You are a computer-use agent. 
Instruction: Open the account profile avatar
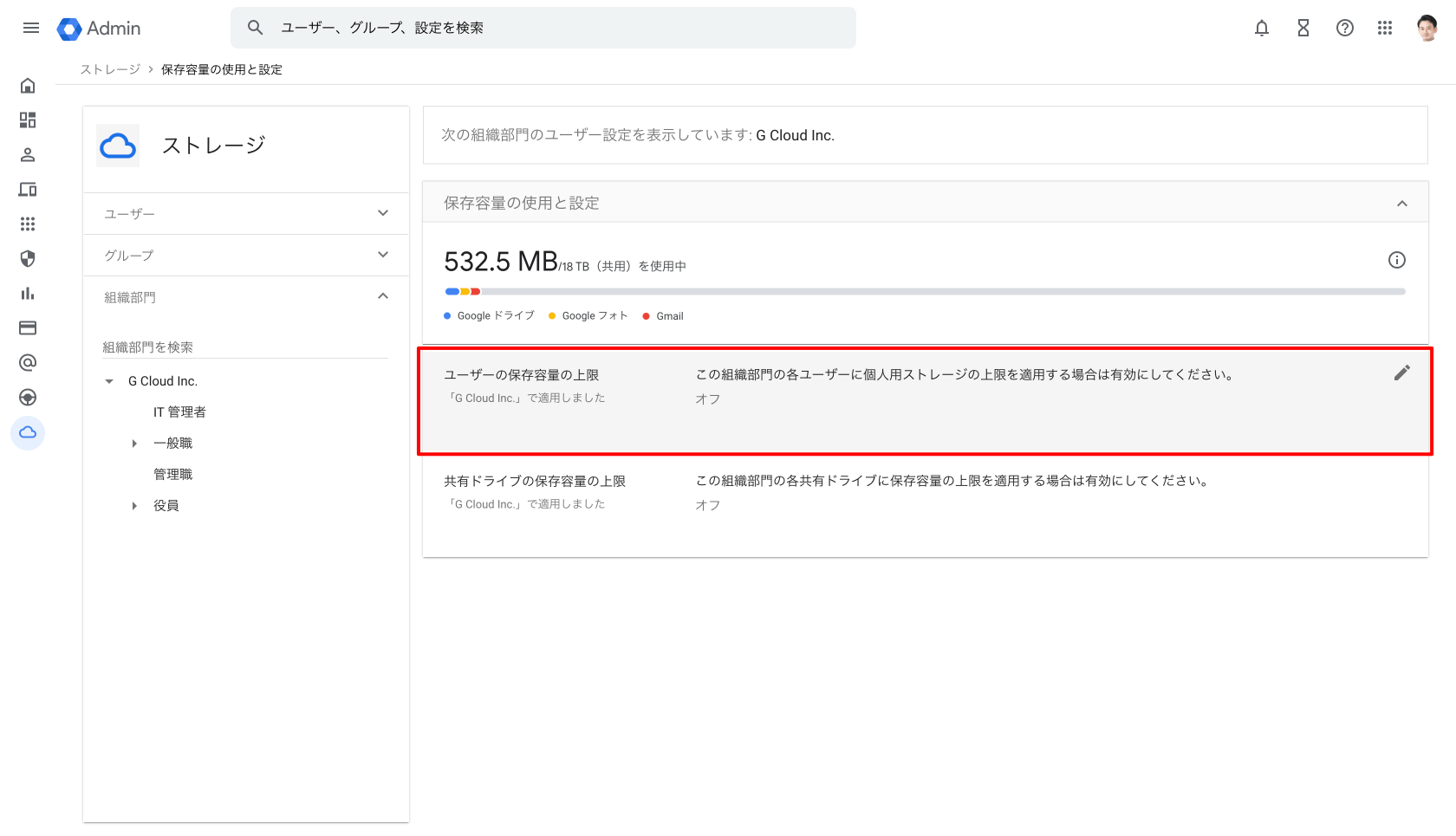pos(1427,28)
